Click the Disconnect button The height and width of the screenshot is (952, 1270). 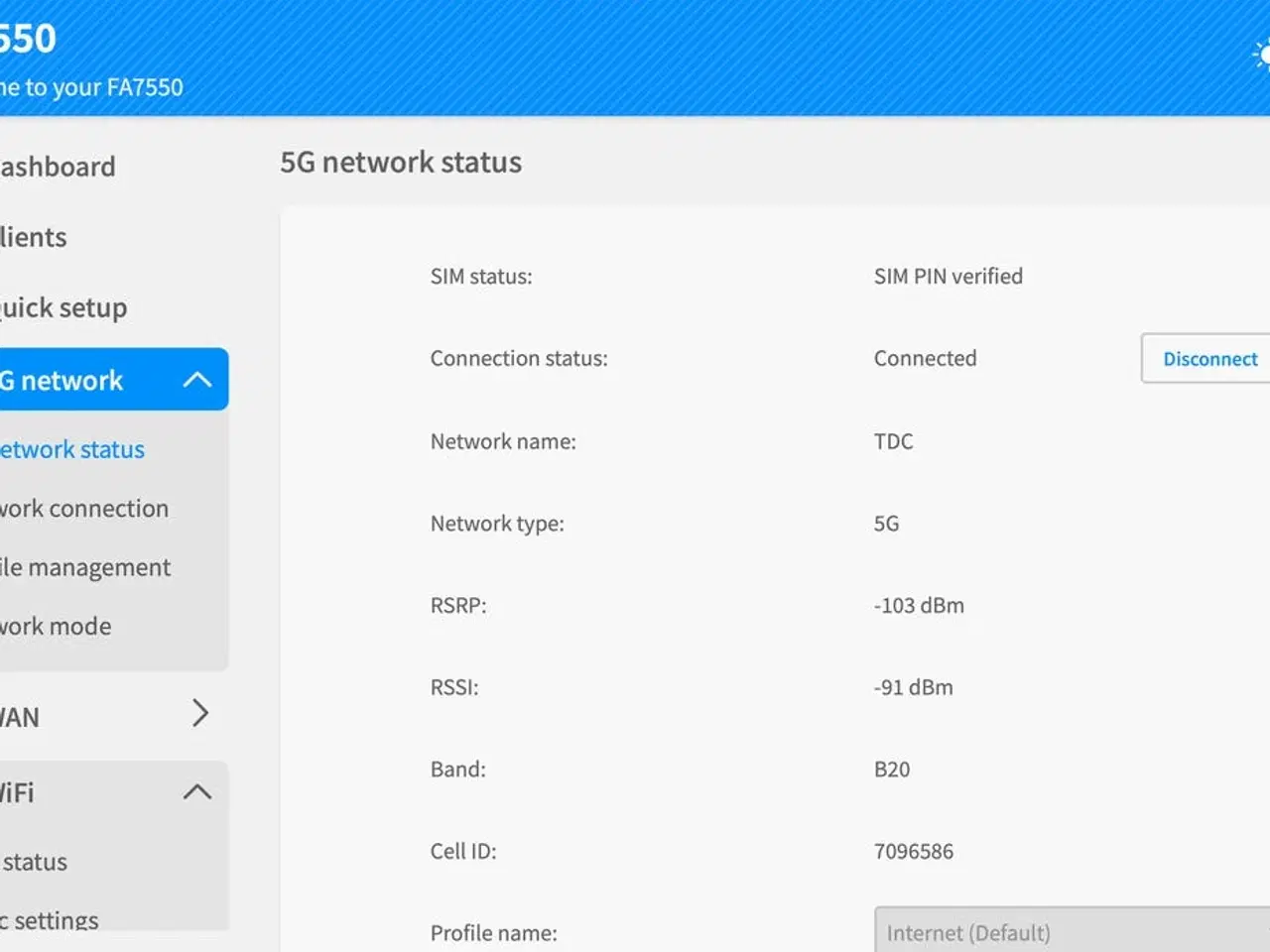tap(1209, 358)
